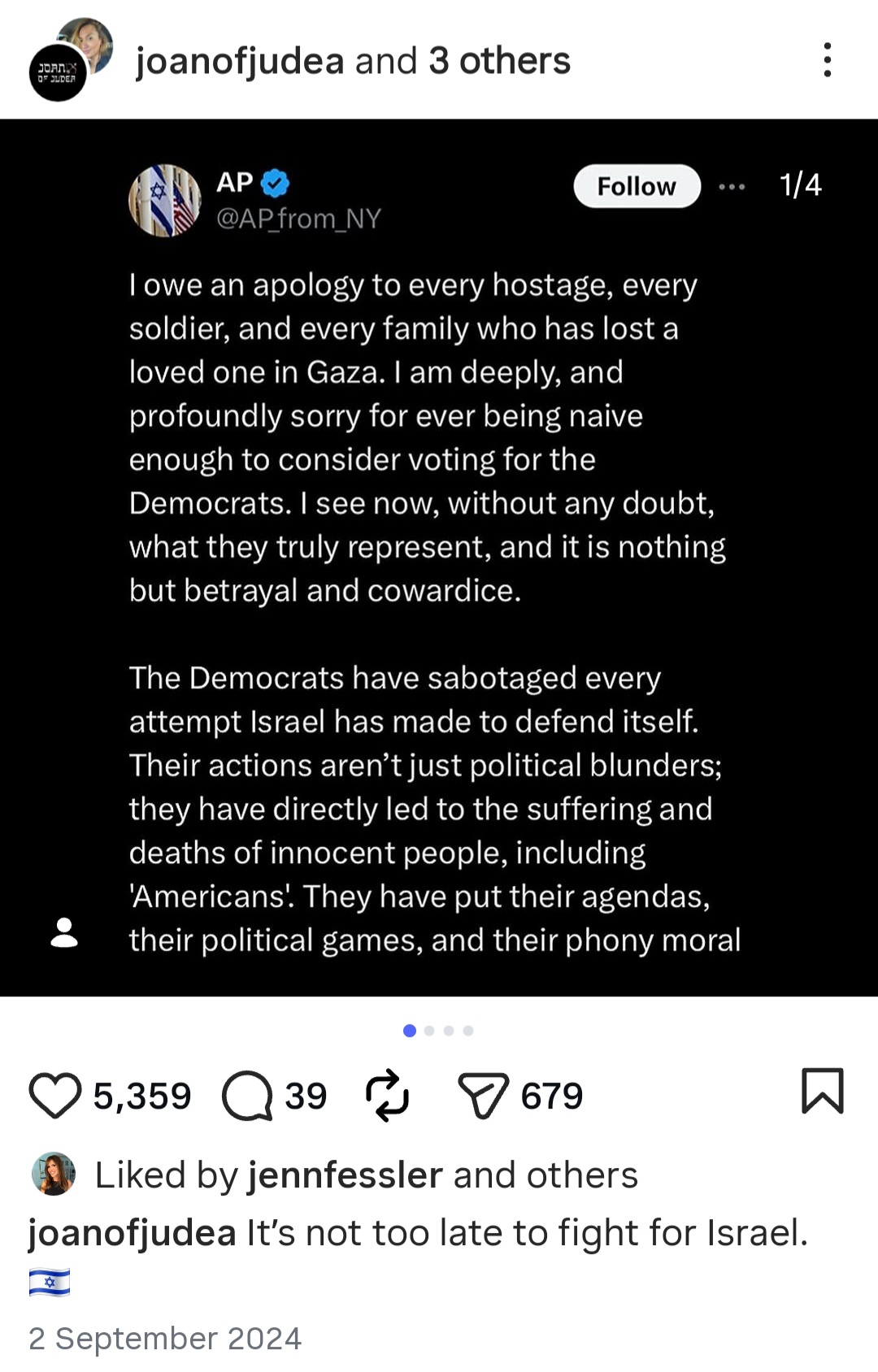View 5,359 likes count
This screenshot has height=1372, width=878.
142,1096
